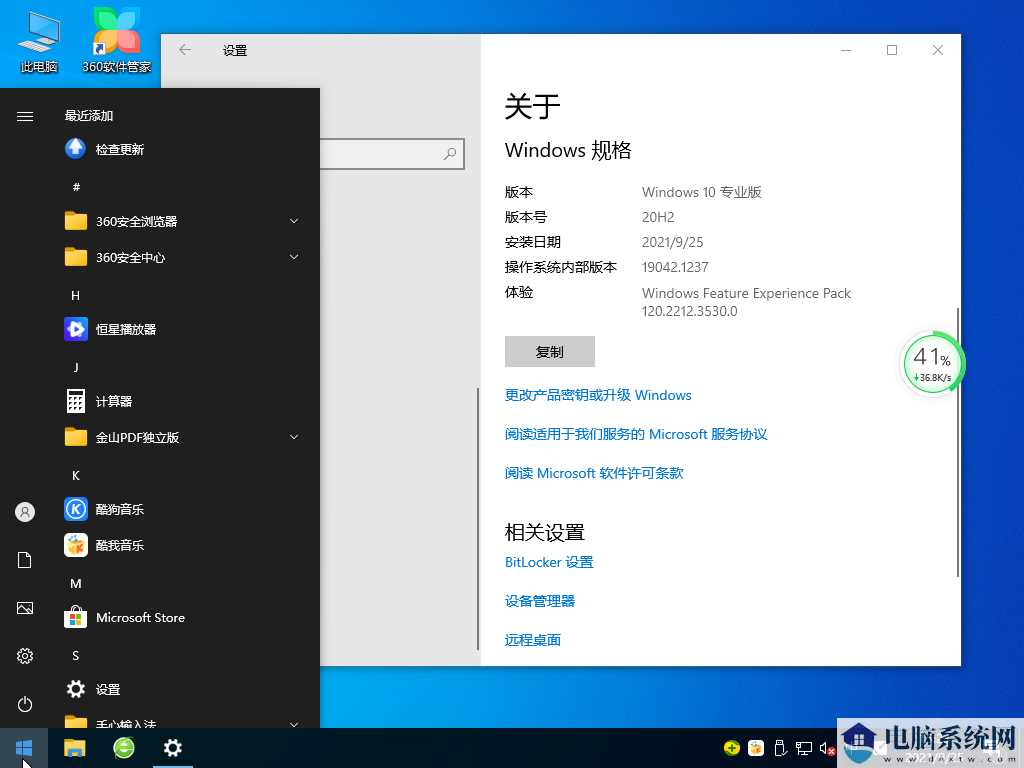The width and height of the screenshot is (1024, 768).
Task: Open Pictures from the Start sidebar
Action: click(x=25, y=608)
